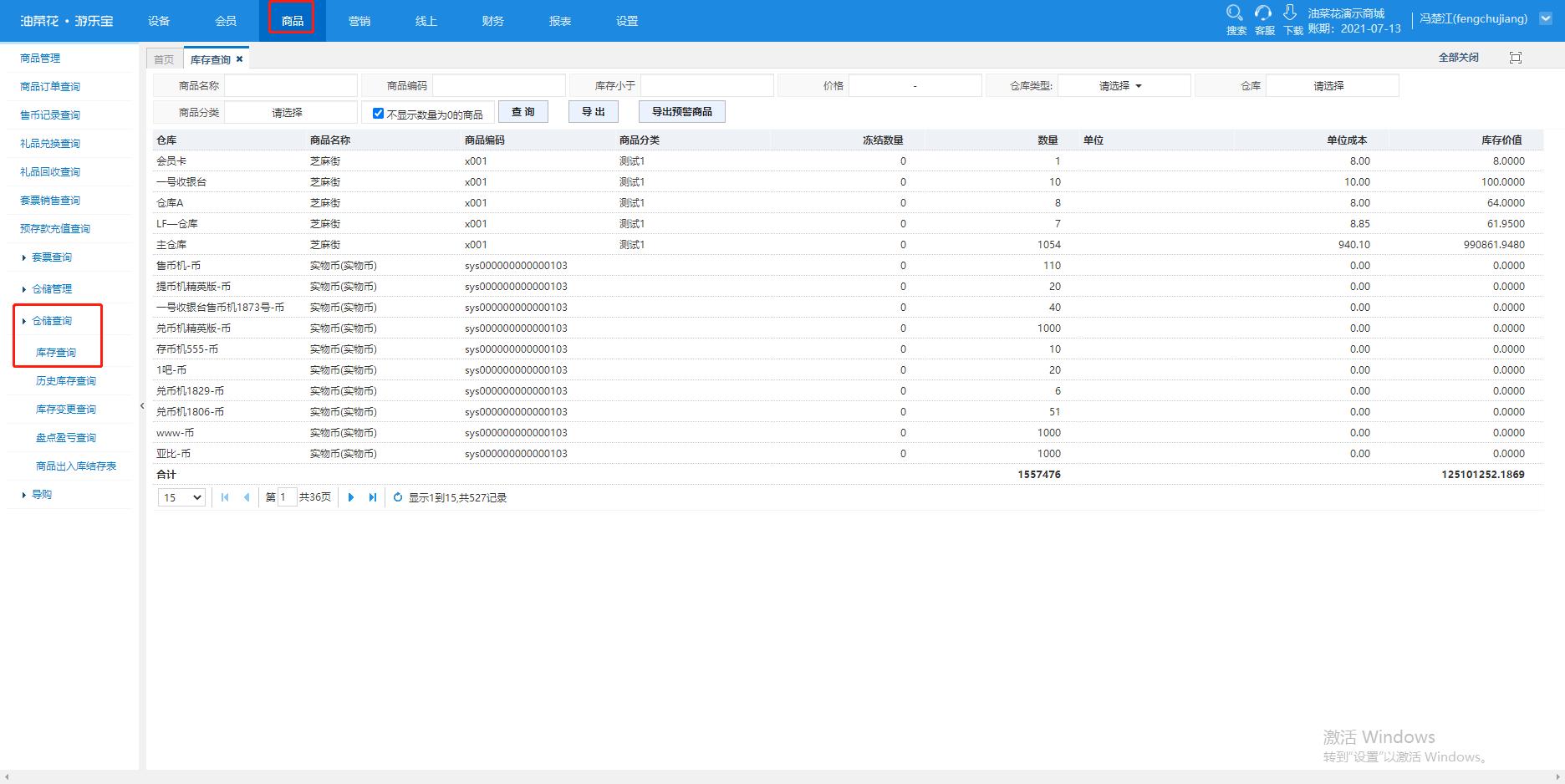Select the 主仓库 table row
This screenshot has height=784, width=1565.
pyautogui.click(x=848, y=245)
